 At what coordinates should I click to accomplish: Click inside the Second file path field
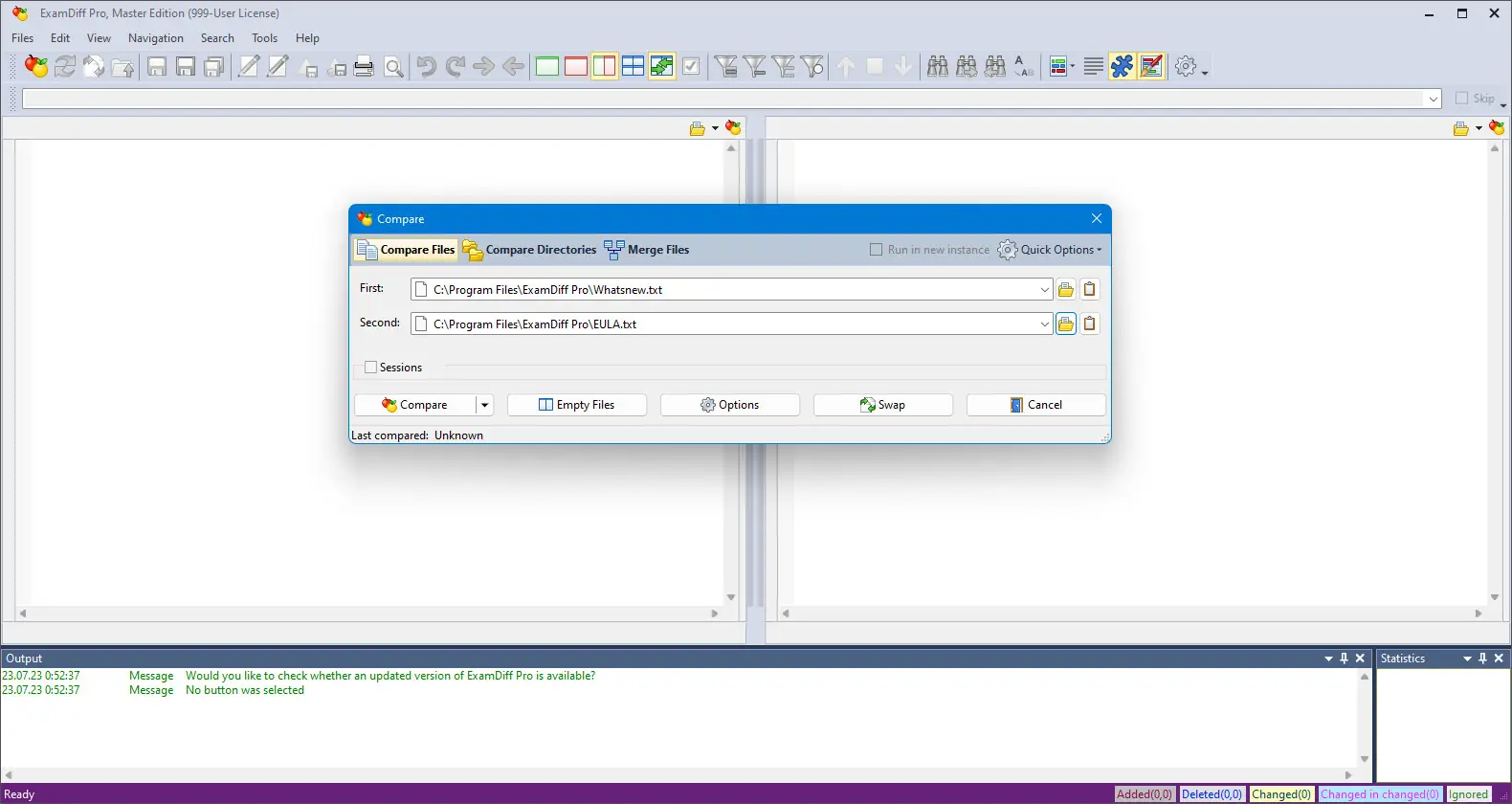(732, 324)
